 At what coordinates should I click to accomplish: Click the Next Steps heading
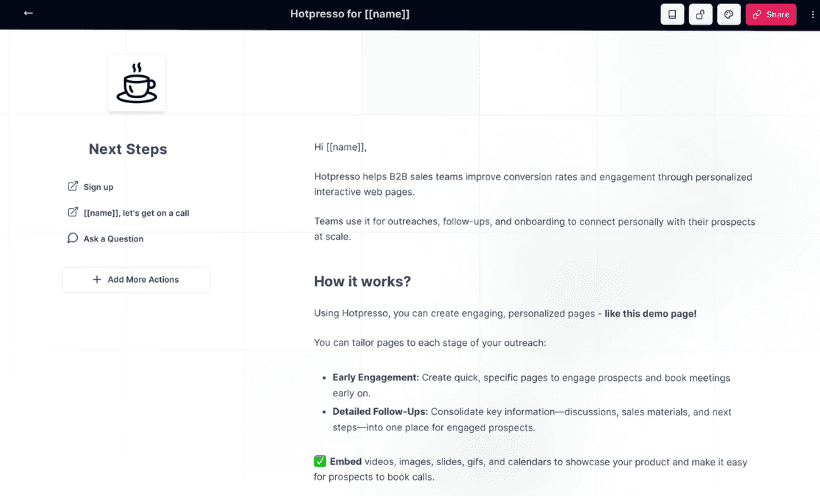[128, 149]
